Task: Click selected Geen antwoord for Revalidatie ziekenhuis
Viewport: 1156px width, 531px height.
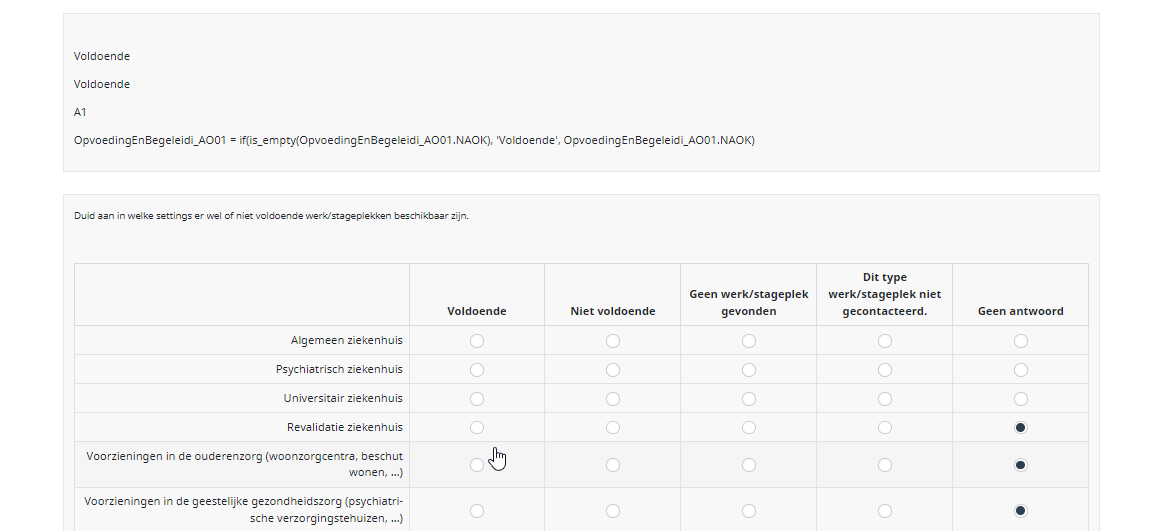Action: coord(1020,428)
